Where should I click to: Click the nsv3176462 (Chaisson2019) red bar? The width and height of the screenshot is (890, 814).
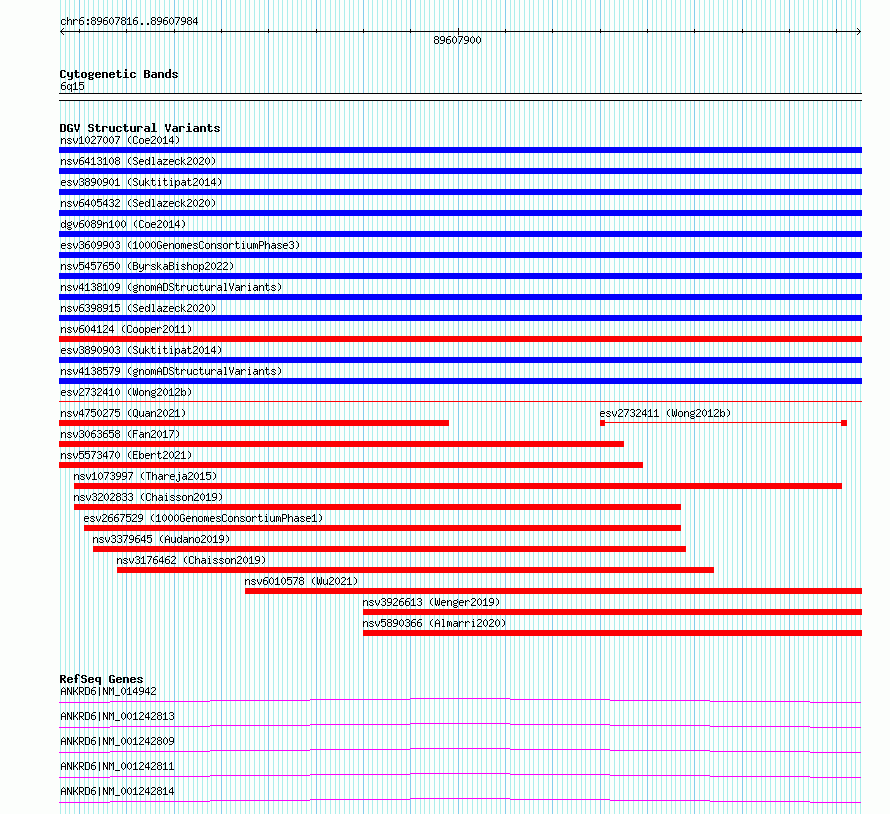(x=415, y=570)
